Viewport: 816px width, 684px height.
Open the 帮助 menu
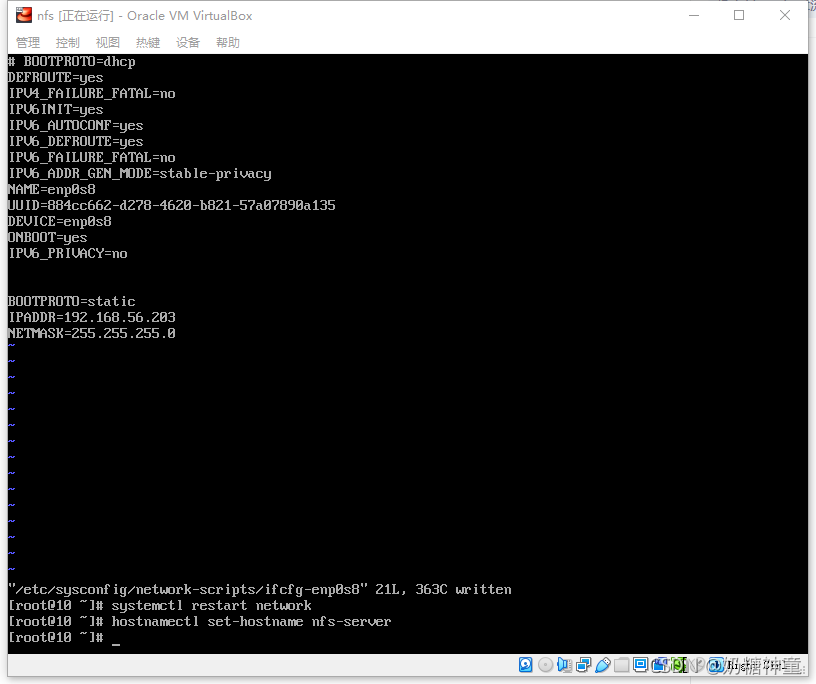228,43
